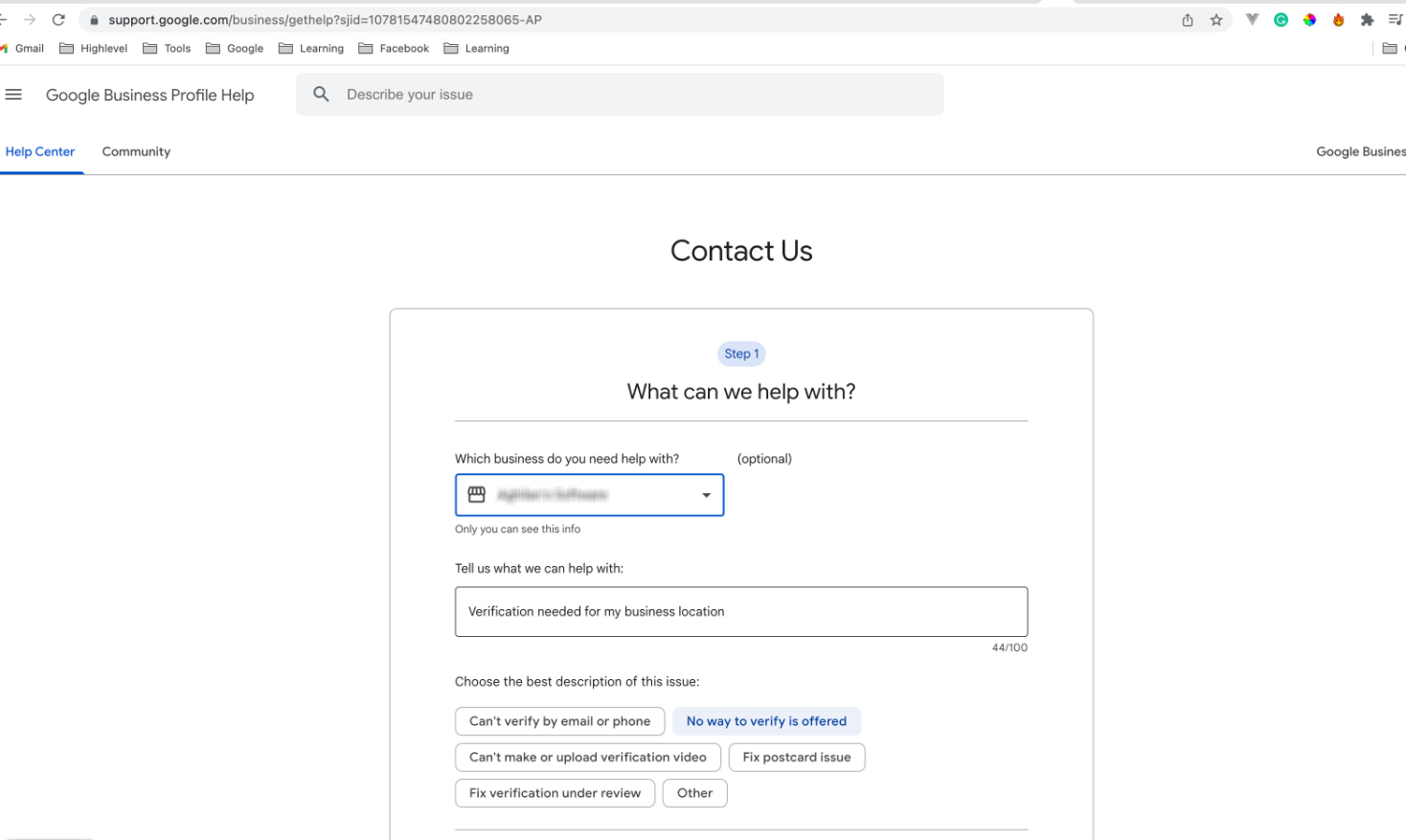Open the hamburger main menu
This screenshot has width=1406, height=840.
coord(13,95)
